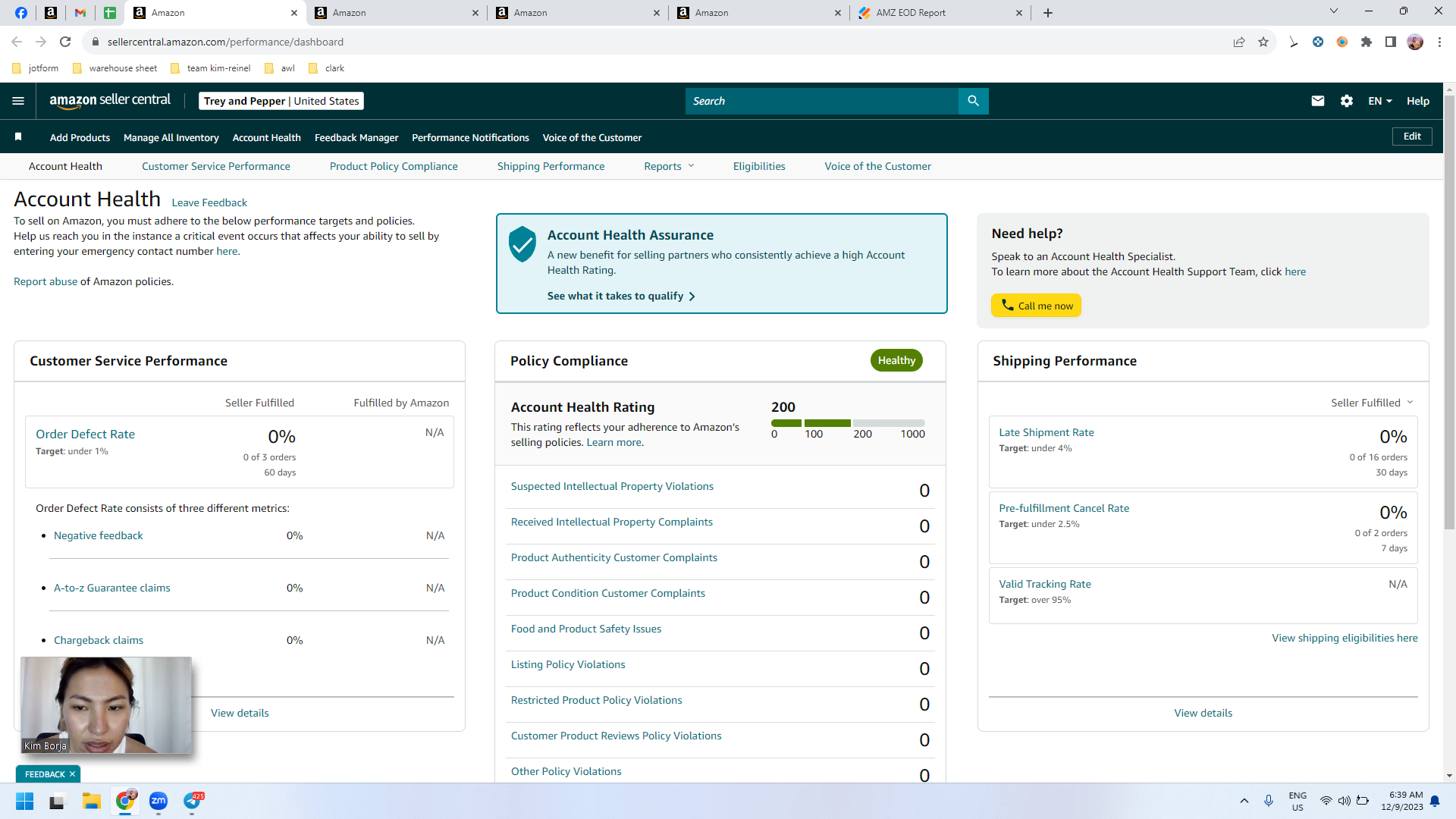Switch to the AMZ EOD Report browser tab
This screenshot has height=819, width=1456.
pyautogui.click(x=940, y=13)
